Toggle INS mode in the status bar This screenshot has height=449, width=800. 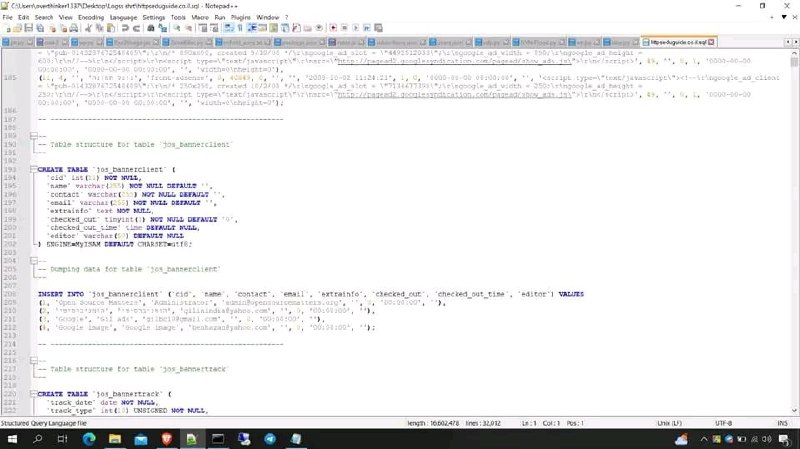(782, 423)
